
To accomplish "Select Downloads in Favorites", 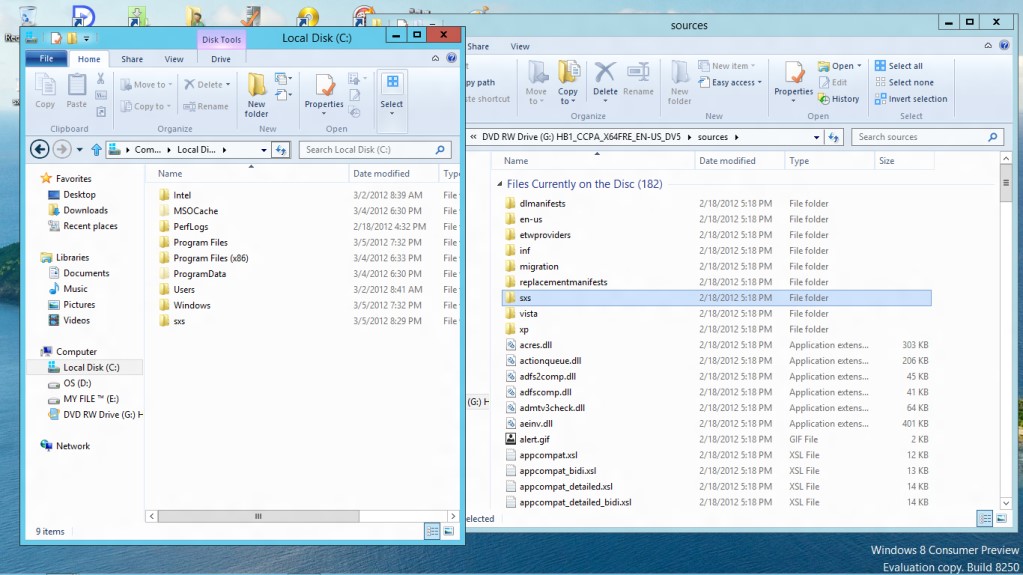I will click(x=85, y=210).
